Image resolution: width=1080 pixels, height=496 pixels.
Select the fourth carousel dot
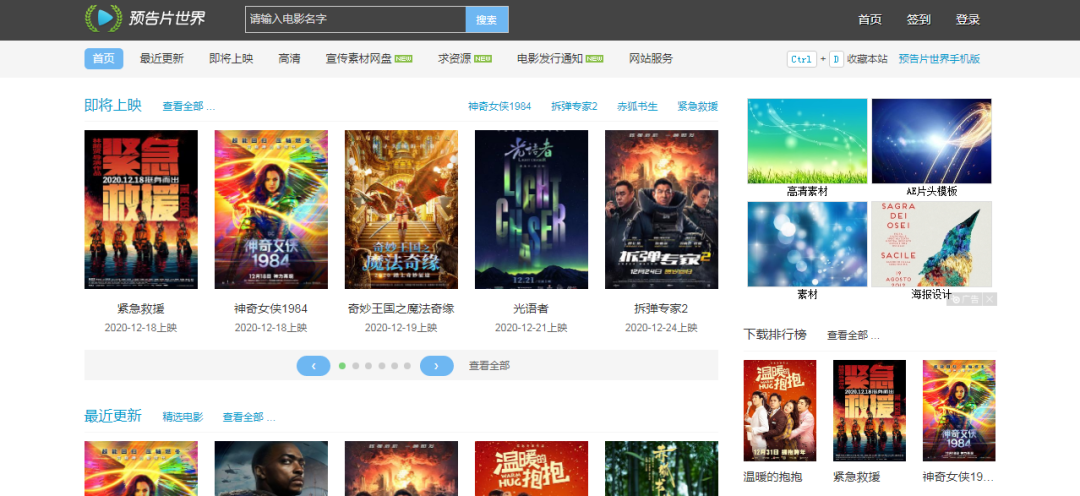point(382,366)
